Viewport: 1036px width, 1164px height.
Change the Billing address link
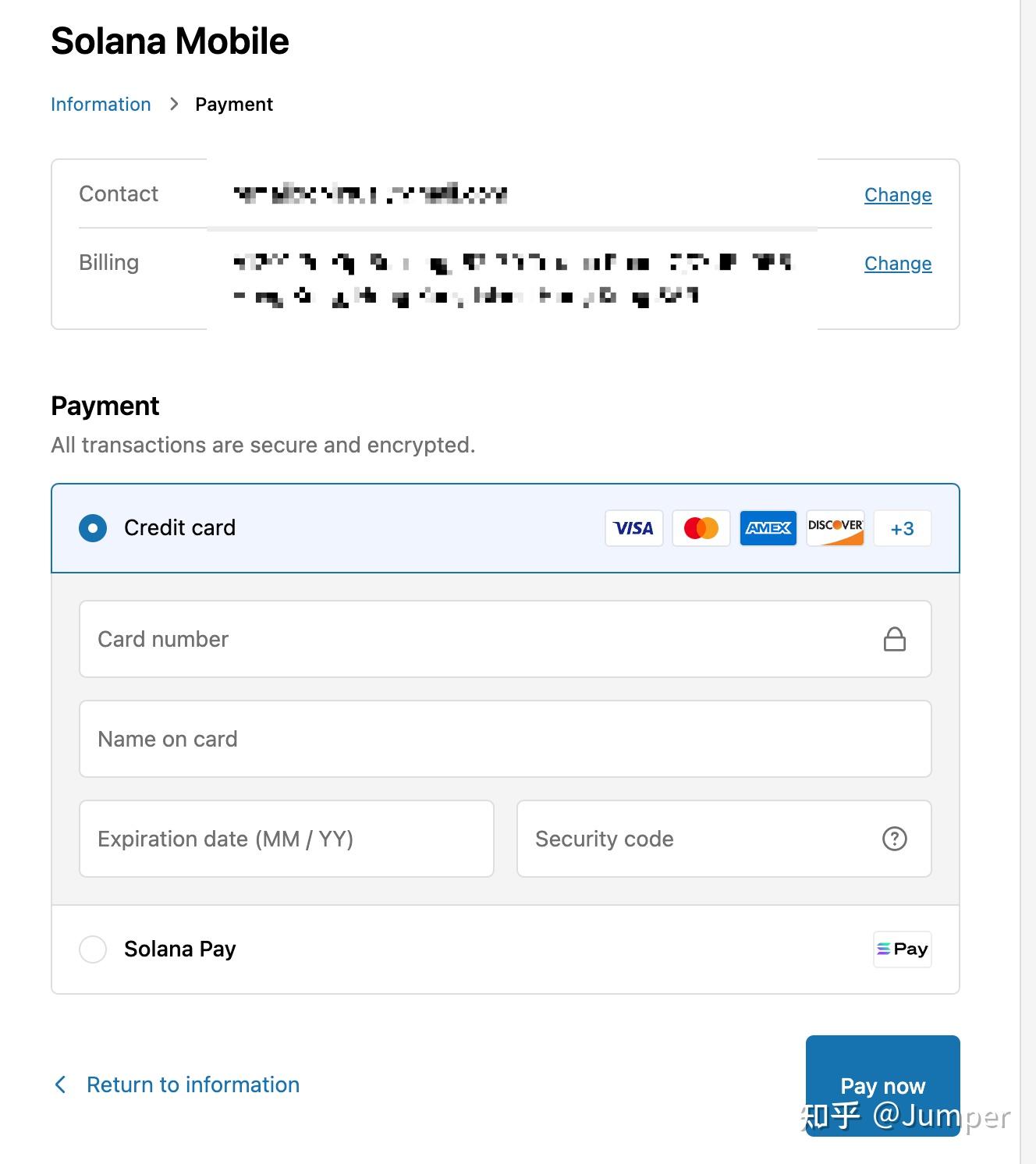(x=897, y=264)
